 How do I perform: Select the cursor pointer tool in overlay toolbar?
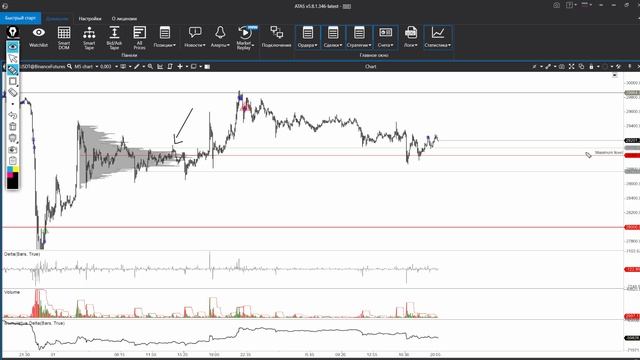13,59
